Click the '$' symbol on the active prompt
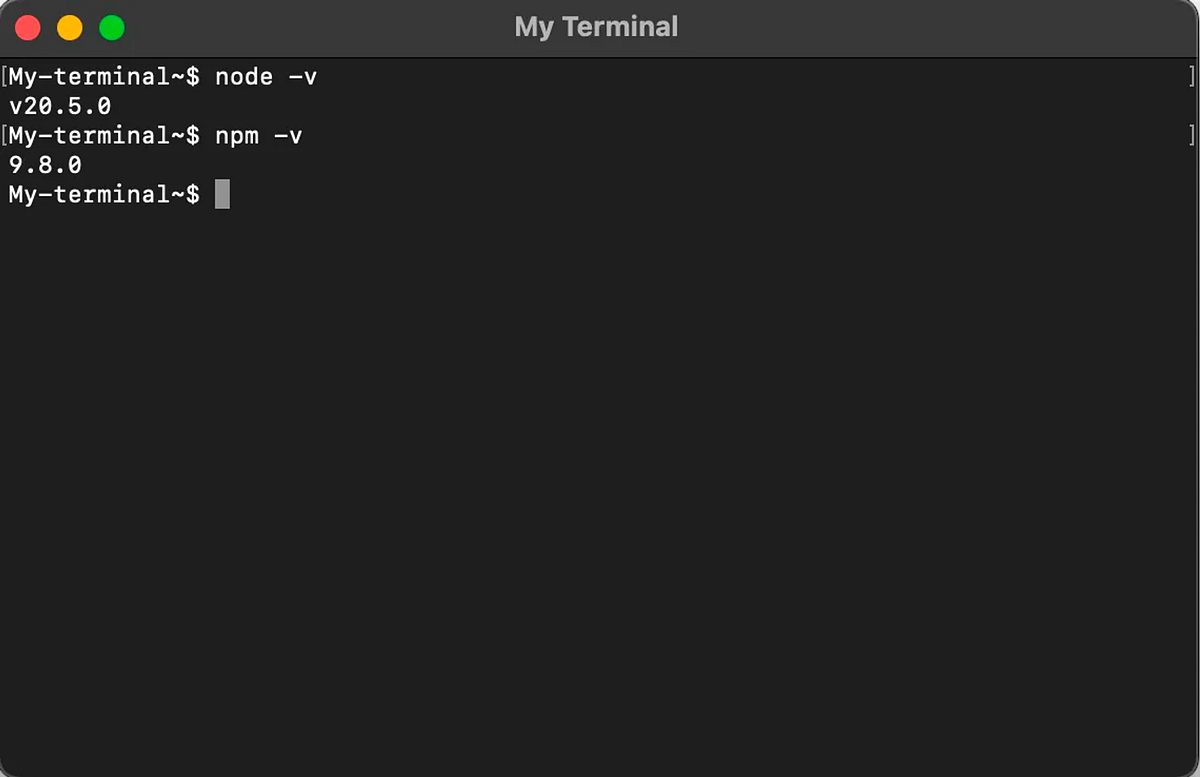This screenshot has width=1200, height=777. click(x=190, y=194)
